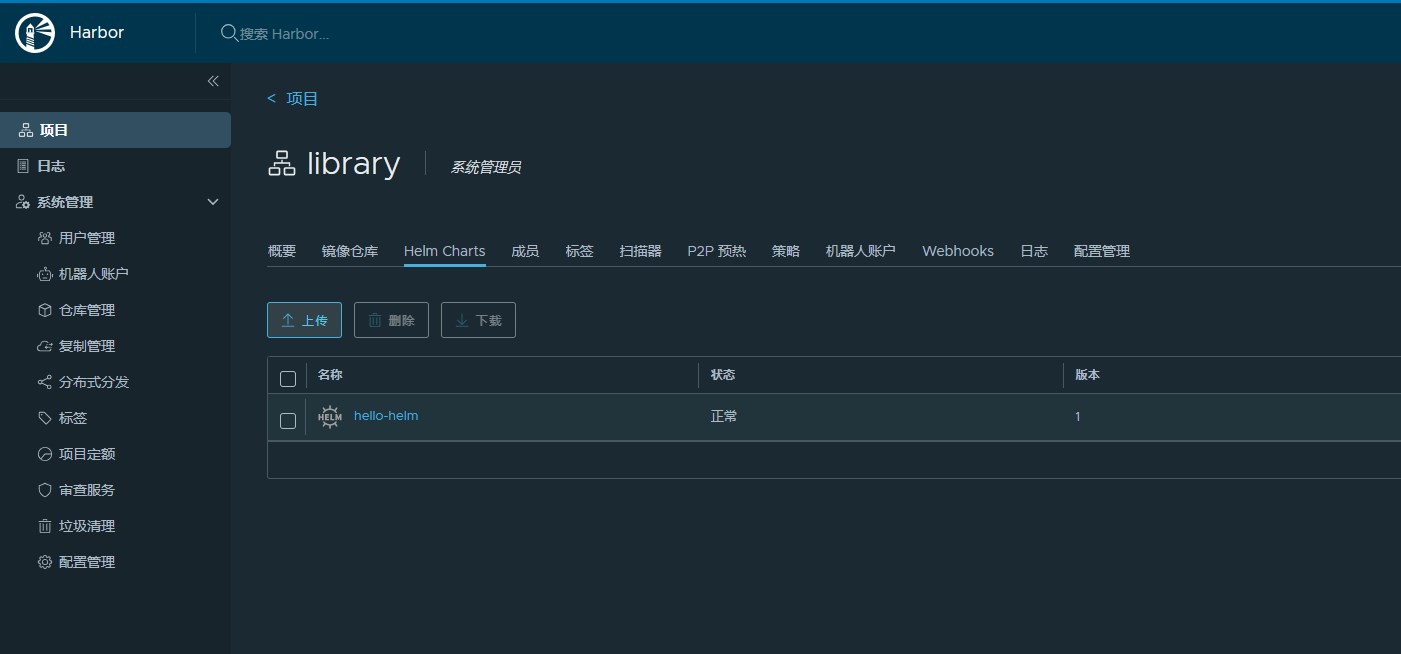Click the search magnifier icon
Viewport: 1401px width, 654px height.
click(x=228, y=33)
